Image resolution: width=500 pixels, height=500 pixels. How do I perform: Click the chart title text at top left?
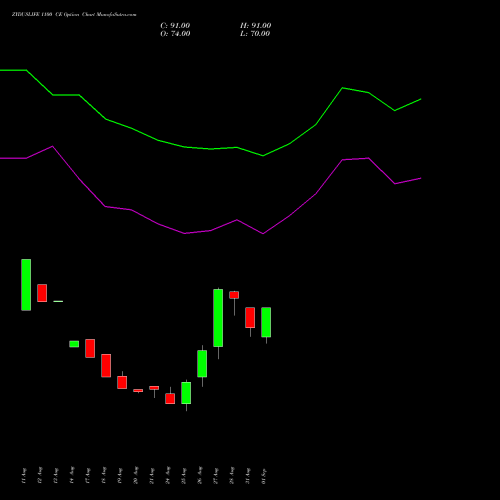(x=74, y=15)
